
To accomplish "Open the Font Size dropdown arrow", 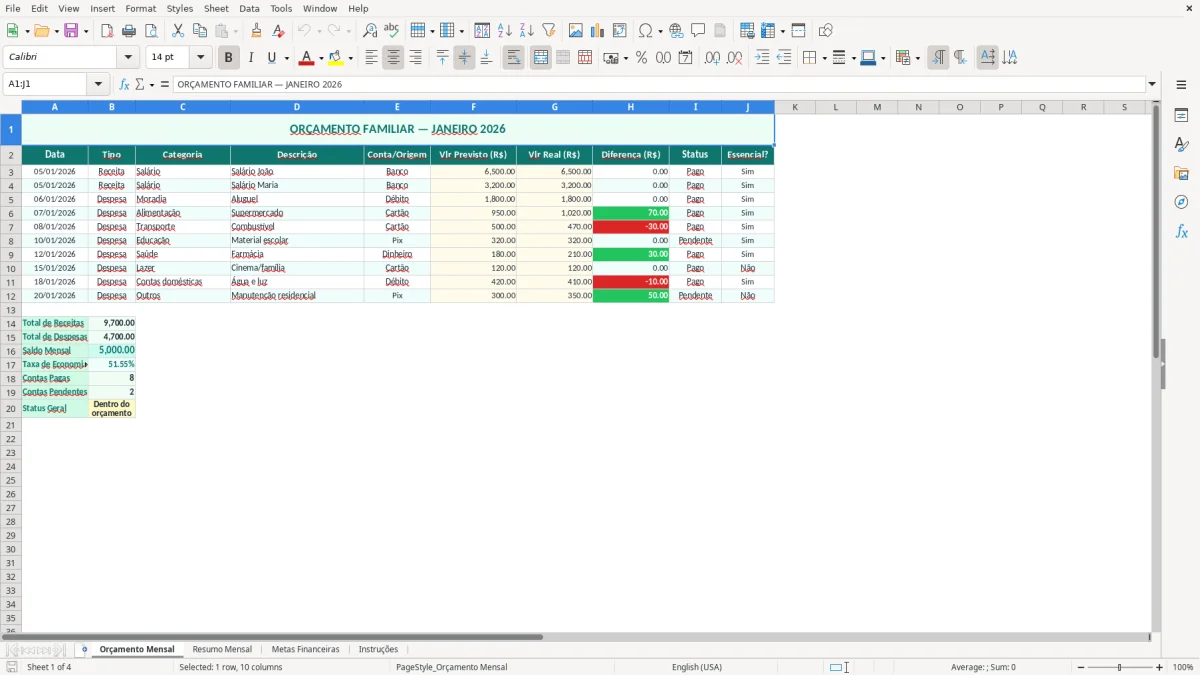I will coord(200,58).
